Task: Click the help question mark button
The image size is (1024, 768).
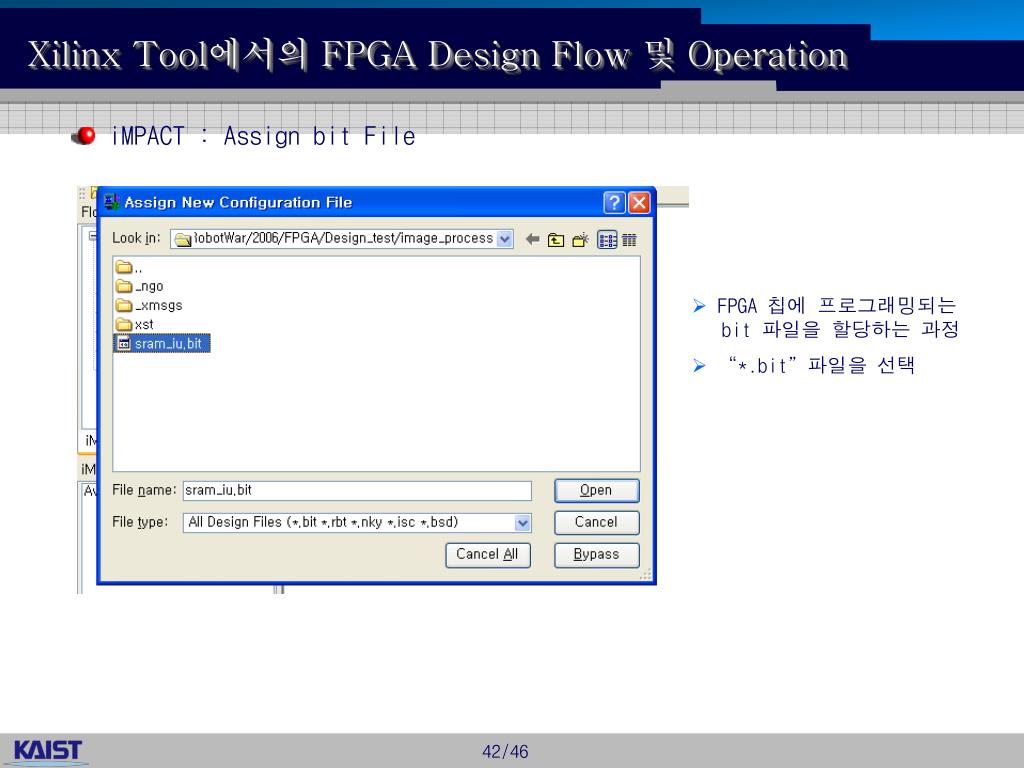Action: 614,203
